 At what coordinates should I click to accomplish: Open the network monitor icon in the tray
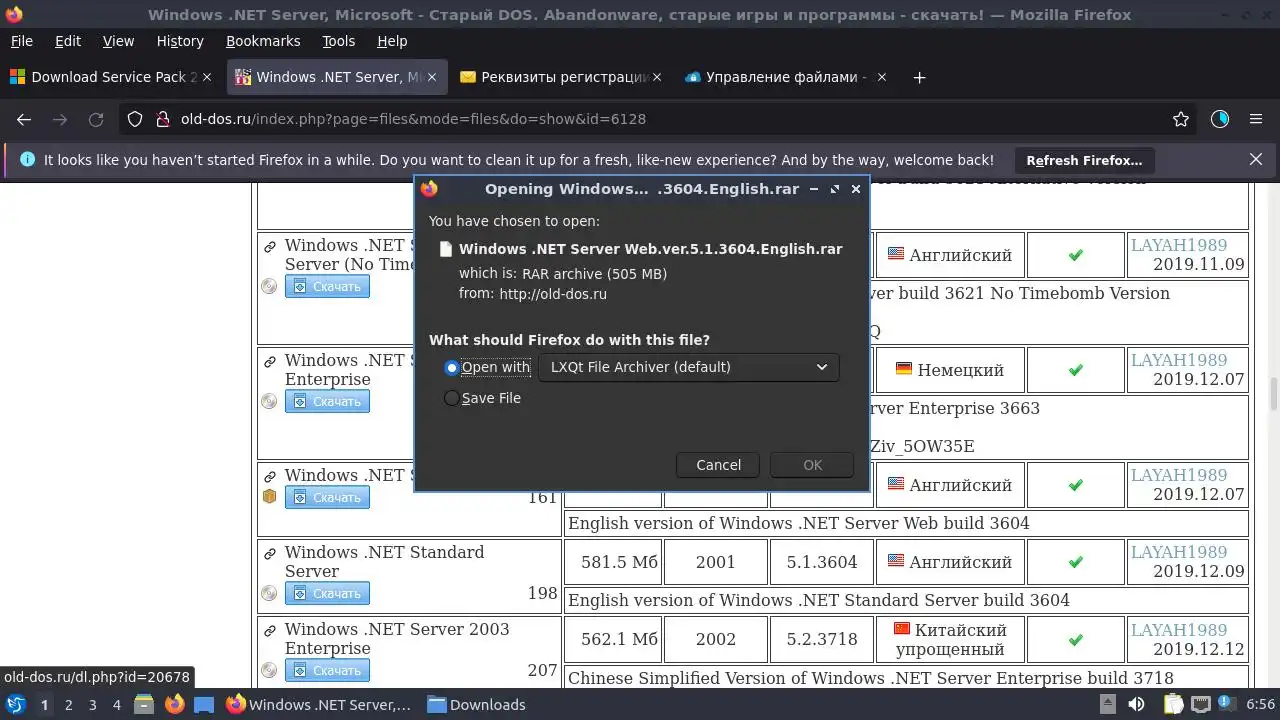click(1200, 705)
